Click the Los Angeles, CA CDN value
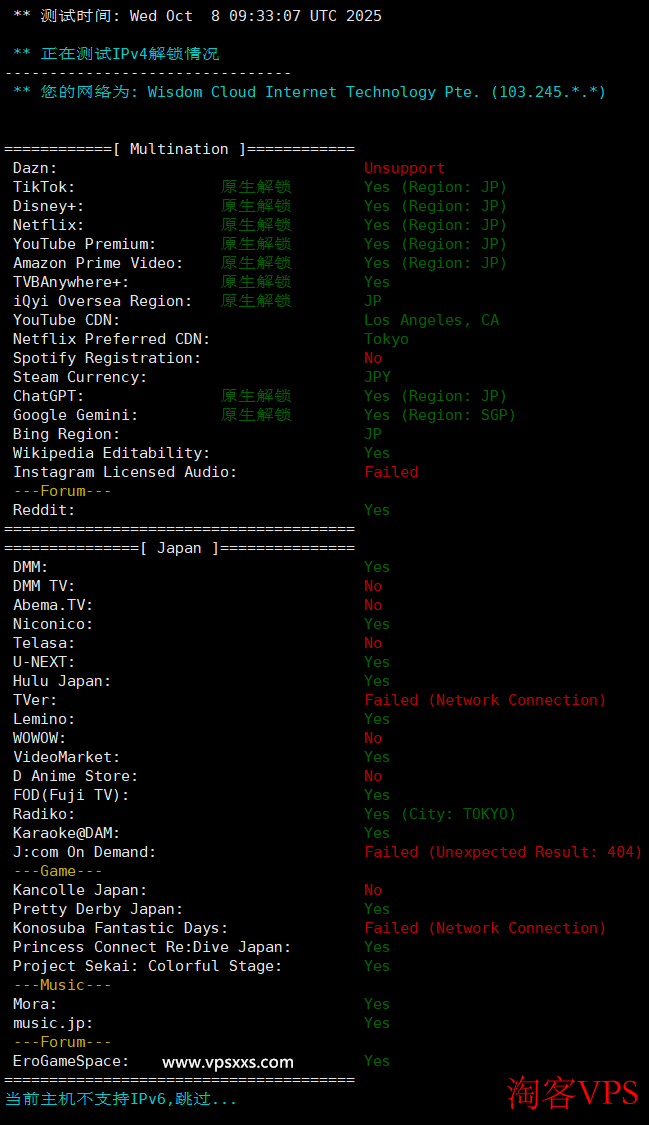The width and height of the screenshot is (649, 1125). [x=431, y=320]
